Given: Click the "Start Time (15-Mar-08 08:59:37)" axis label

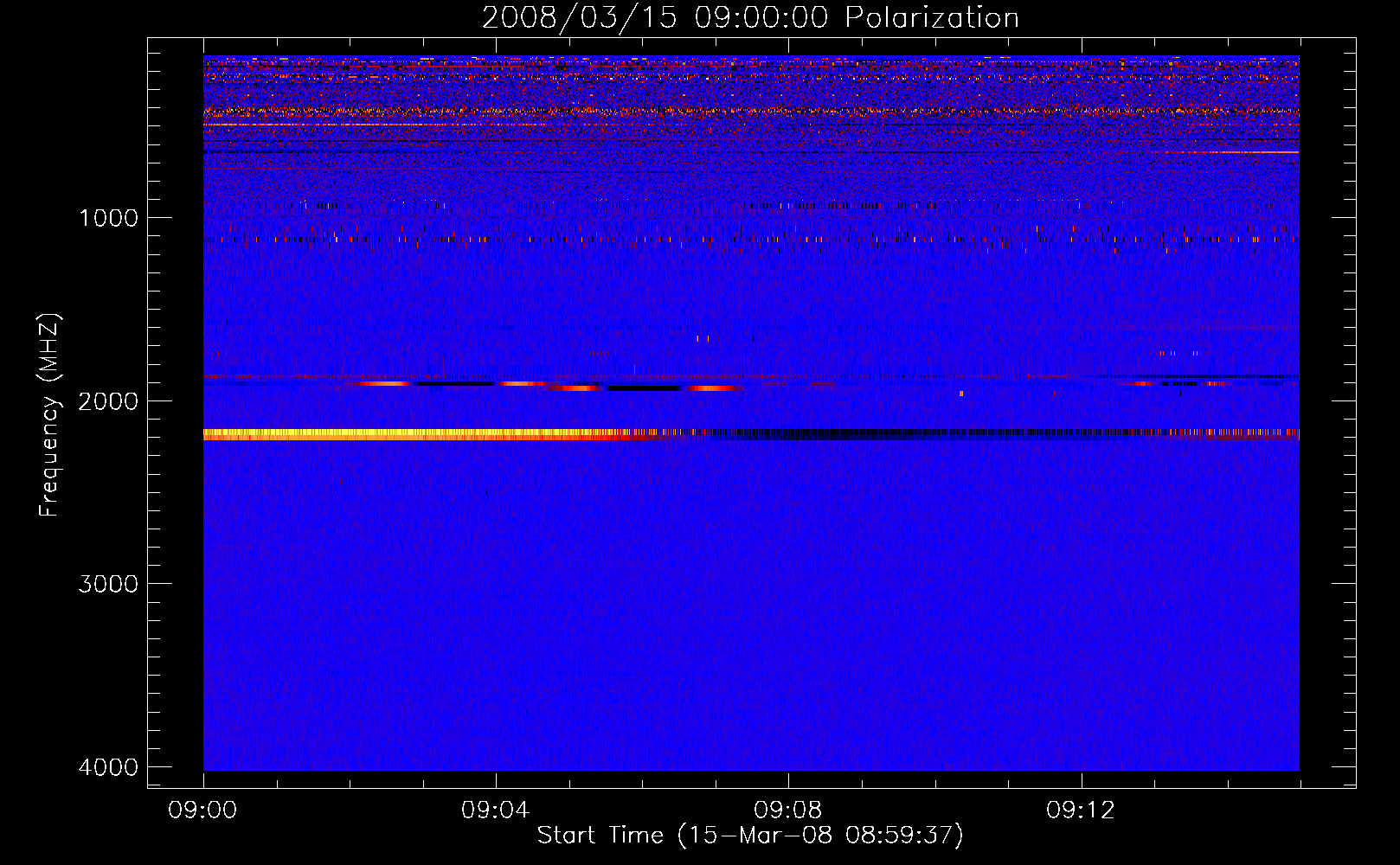Looking at the screenshot, I should 750,836.
